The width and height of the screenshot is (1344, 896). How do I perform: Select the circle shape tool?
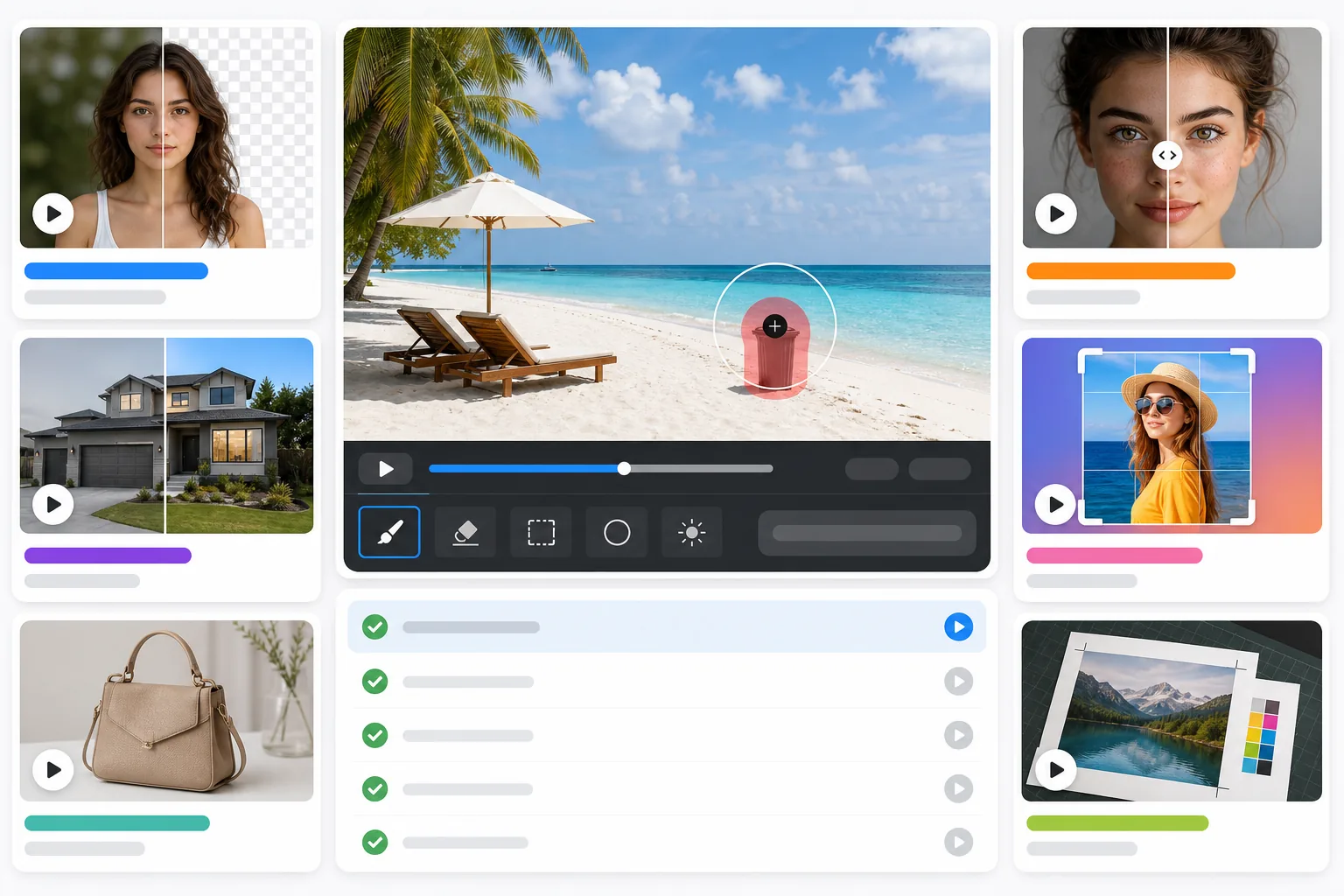[617, 532]
